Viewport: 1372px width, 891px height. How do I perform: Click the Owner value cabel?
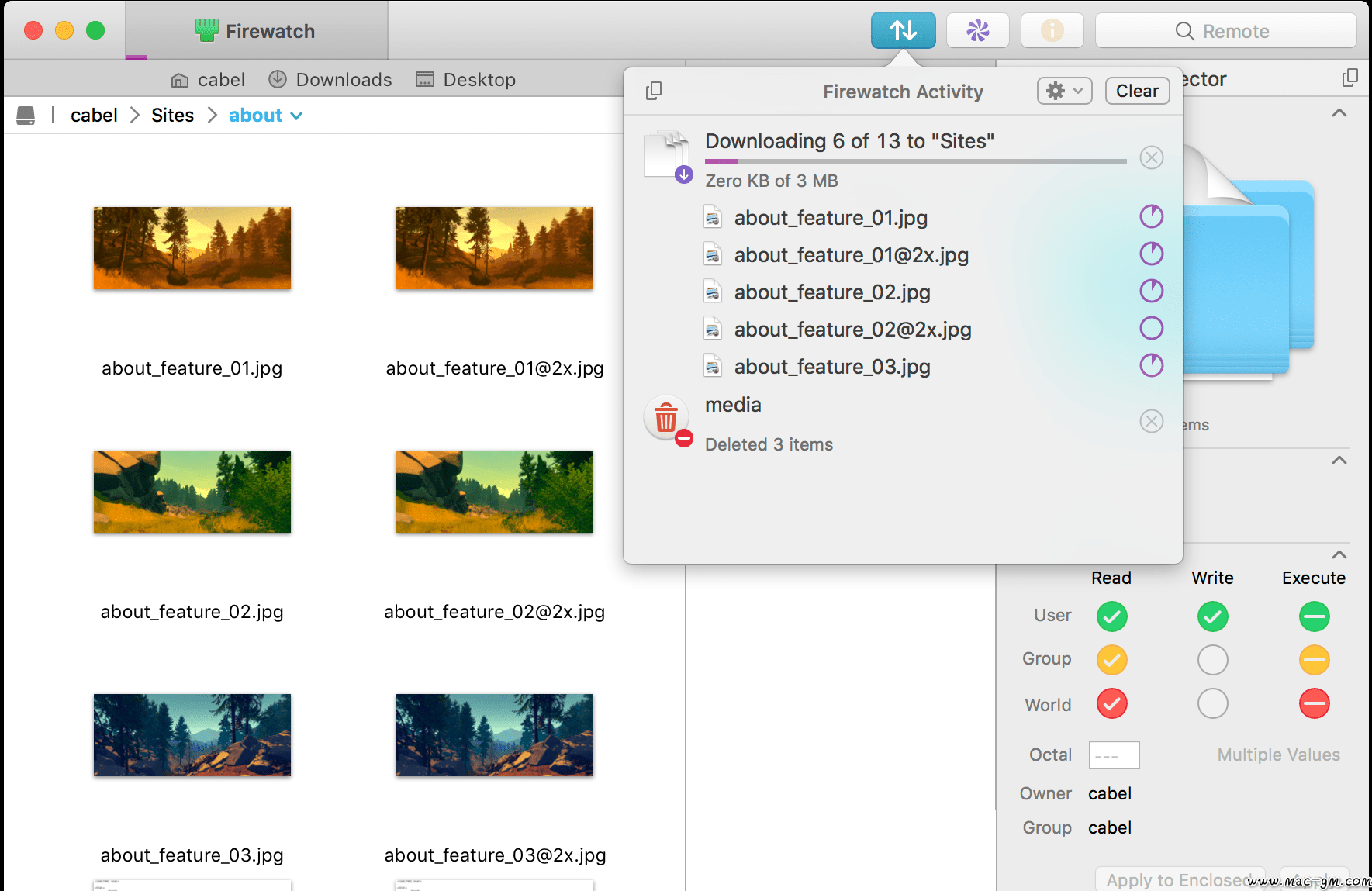coord(1110,793)
